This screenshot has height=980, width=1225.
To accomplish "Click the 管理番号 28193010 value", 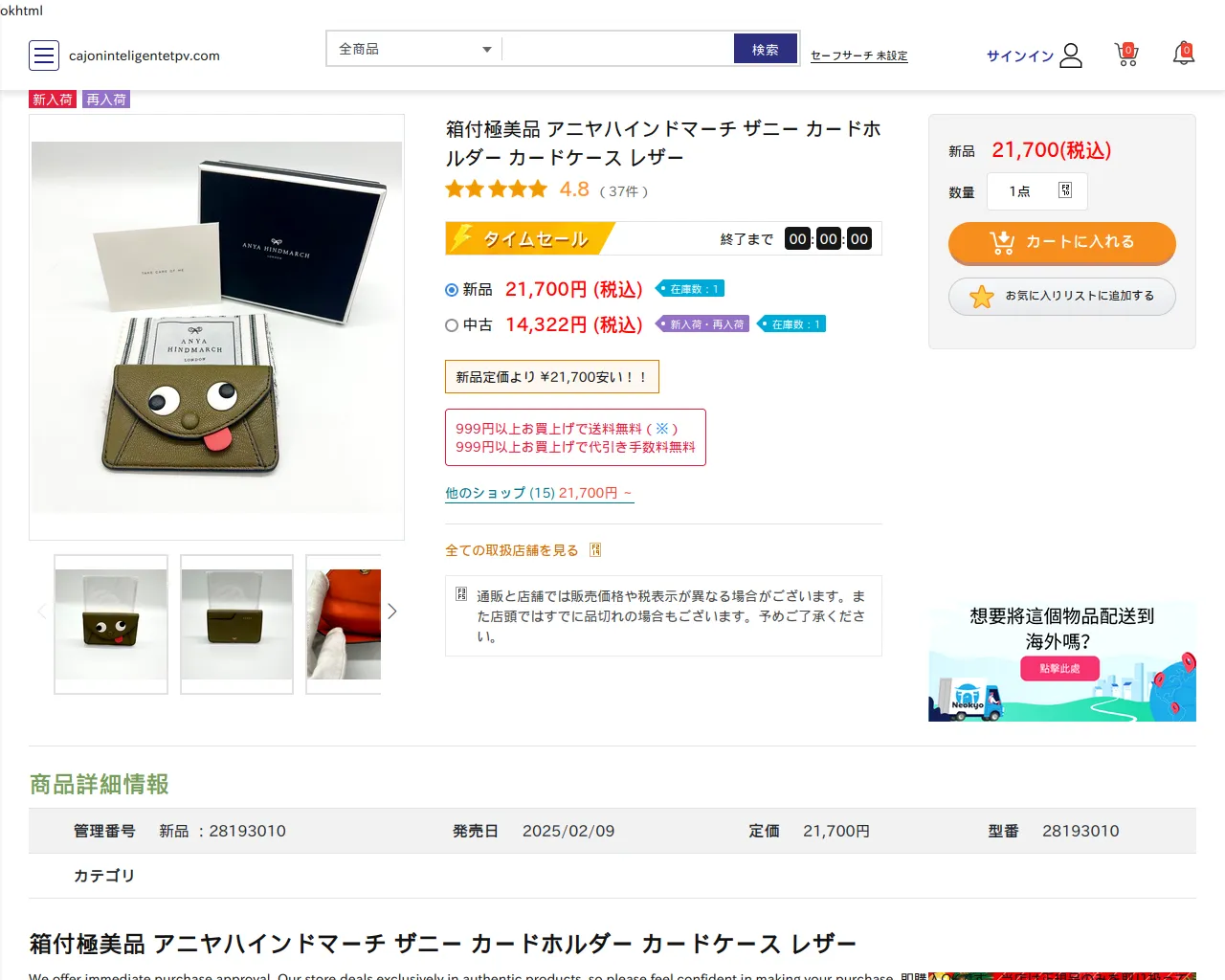I will (x=247, y=831).
